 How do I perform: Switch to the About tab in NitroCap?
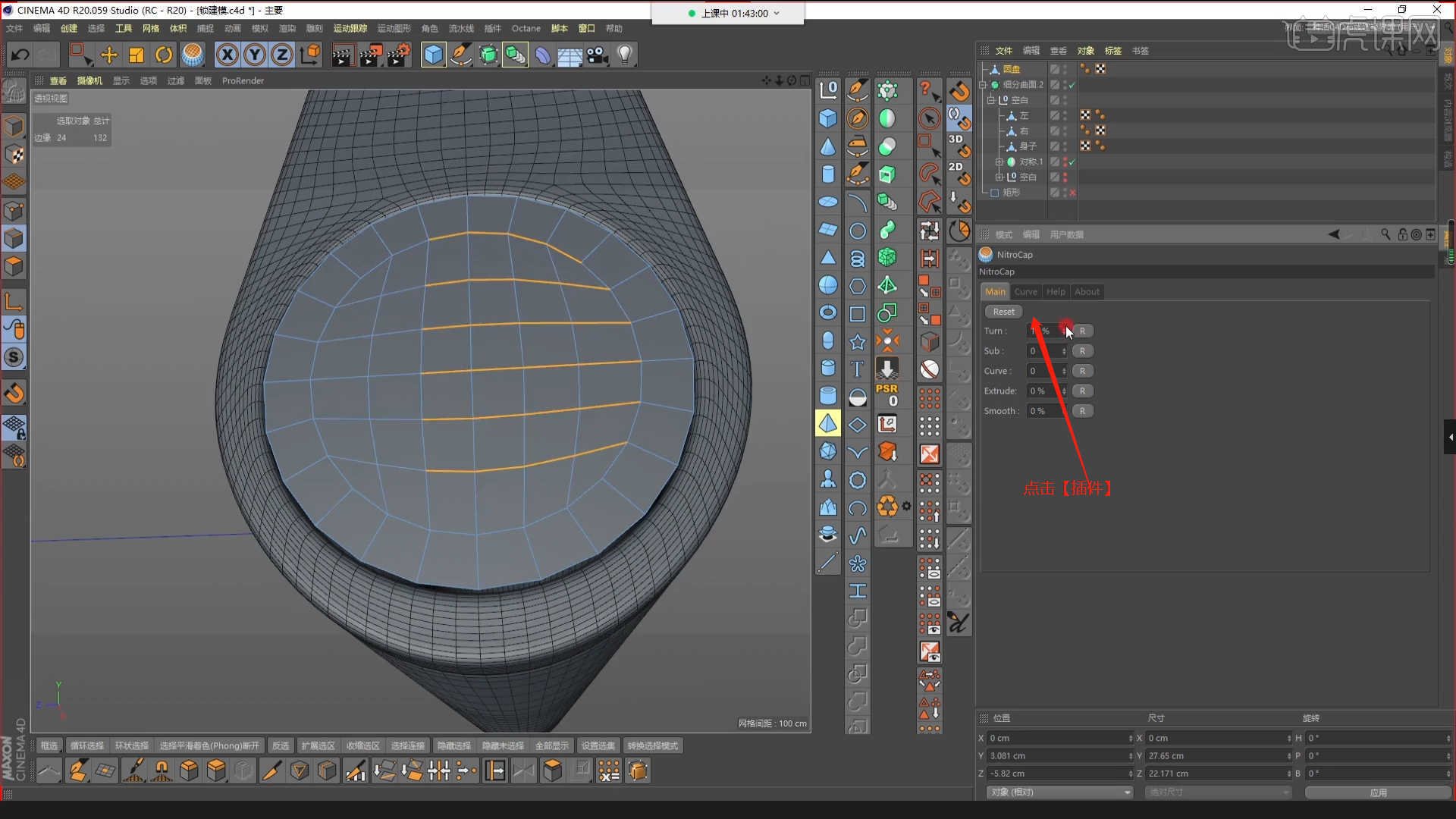[1087, 291]
